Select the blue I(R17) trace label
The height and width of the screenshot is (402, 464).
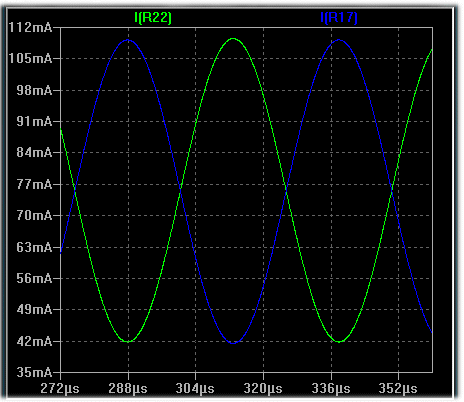coord(339,18)
